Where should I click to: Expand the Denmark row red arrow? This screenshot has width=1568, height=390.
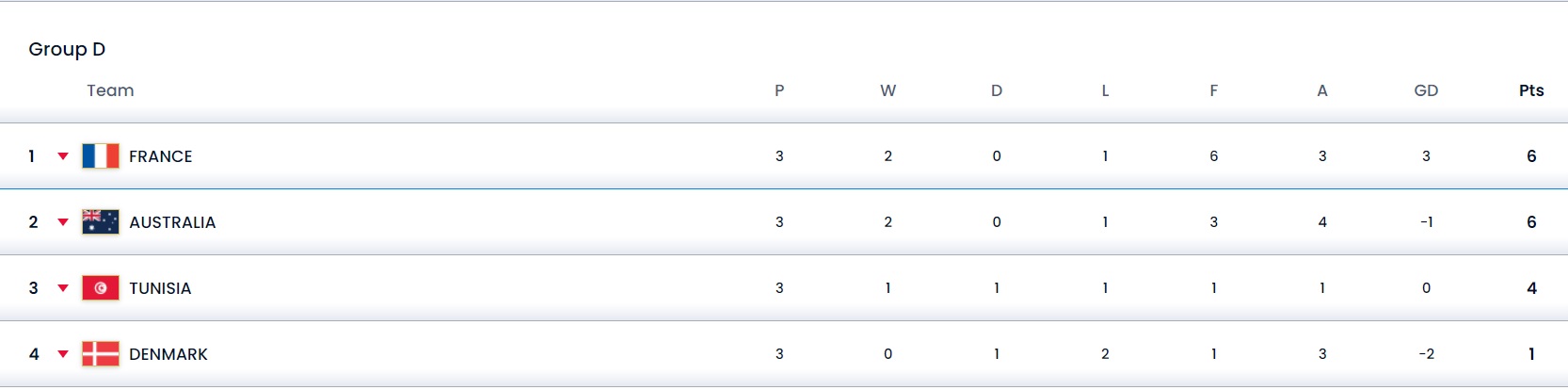pyautogui.click(x=63, y=354)
